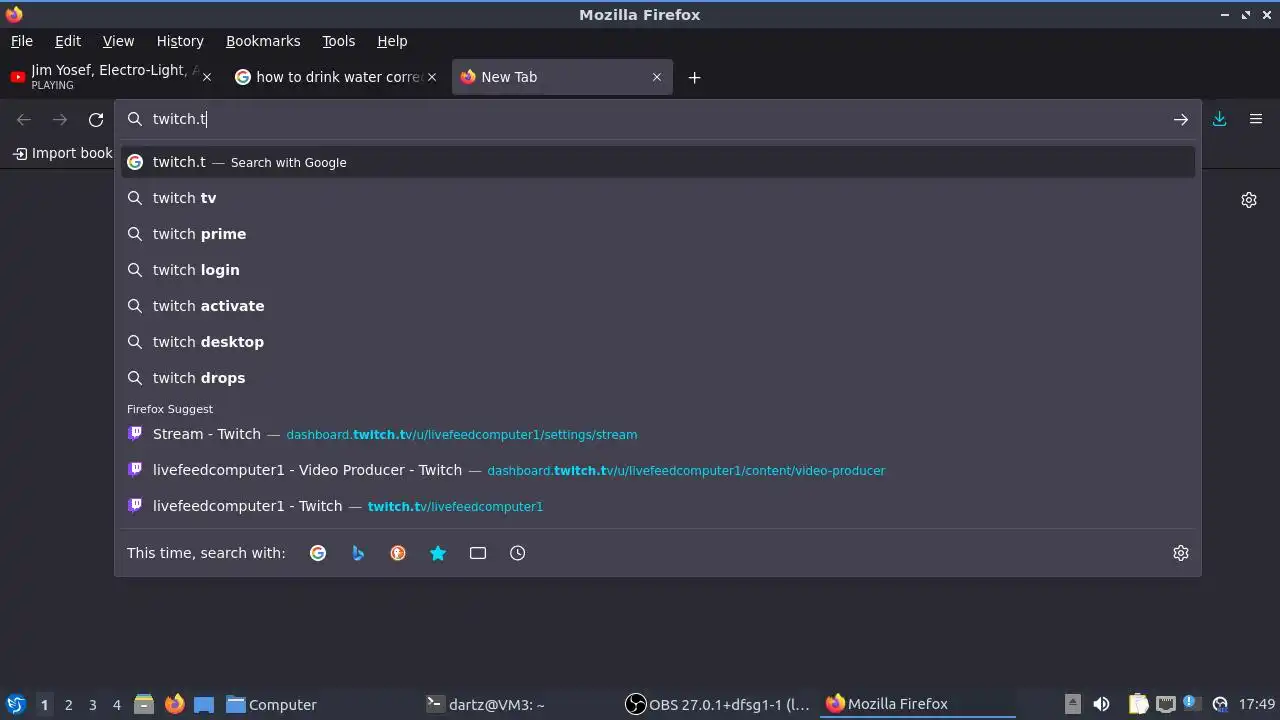Screen dimensions: 1280x720
Task: Switch to workspace 3
Action: pyautogui.click(x=92, y=705)
